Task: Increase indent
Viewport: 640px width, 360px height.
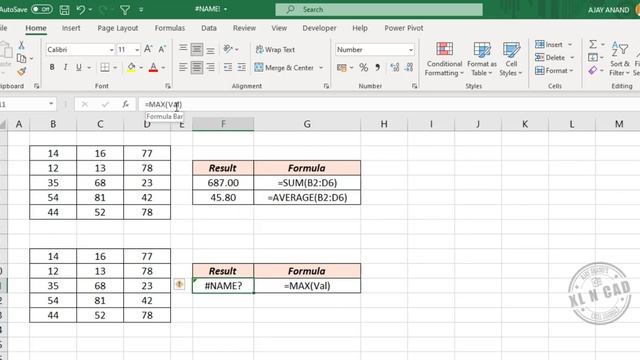Action: pos(242,67)
